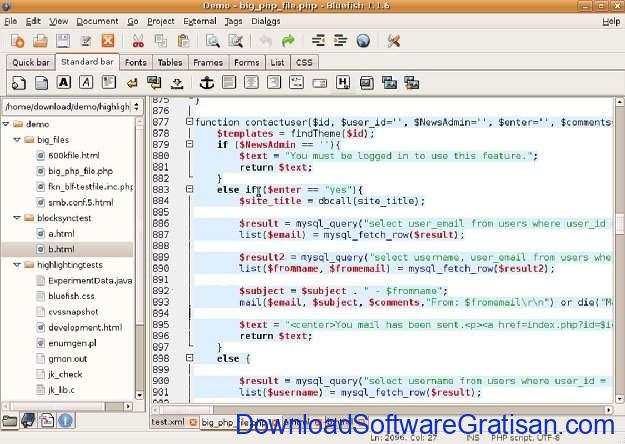Image resolution: width=625 pixels, height=444 pixels.
Task: Collapse the demo folder in the tree
Action: click(x=6, y=124)
